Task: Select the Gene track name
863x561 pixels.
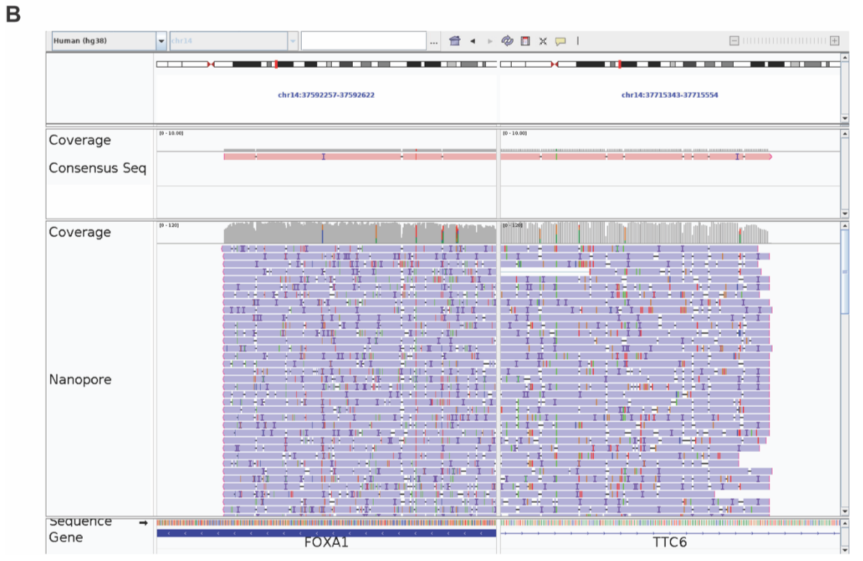Action: click(x=65, y=537)
